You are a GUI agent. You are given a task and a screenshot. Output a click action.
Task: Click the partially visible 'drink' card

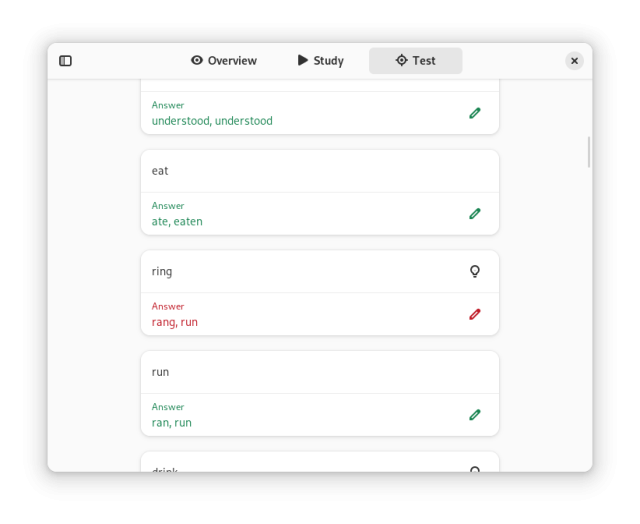coord(300,464)
